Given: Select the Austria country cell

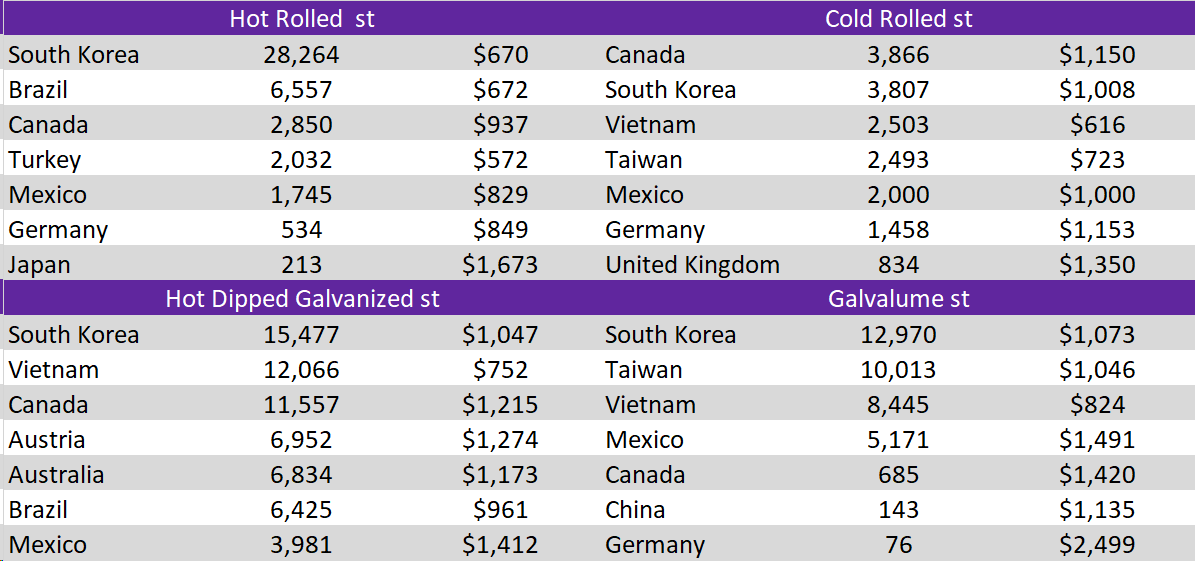Looking at the screenshot, I should (47, 440).
